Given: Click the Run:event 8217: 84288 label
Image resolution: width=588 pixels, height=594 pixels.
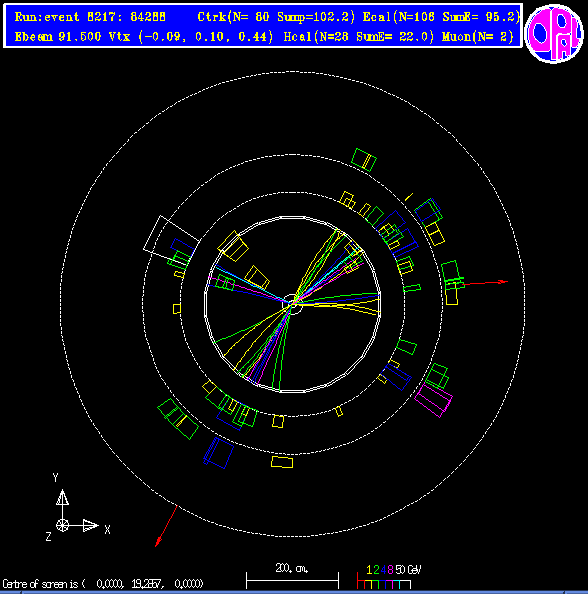Looking at the screenshot, I should [90, 17].
